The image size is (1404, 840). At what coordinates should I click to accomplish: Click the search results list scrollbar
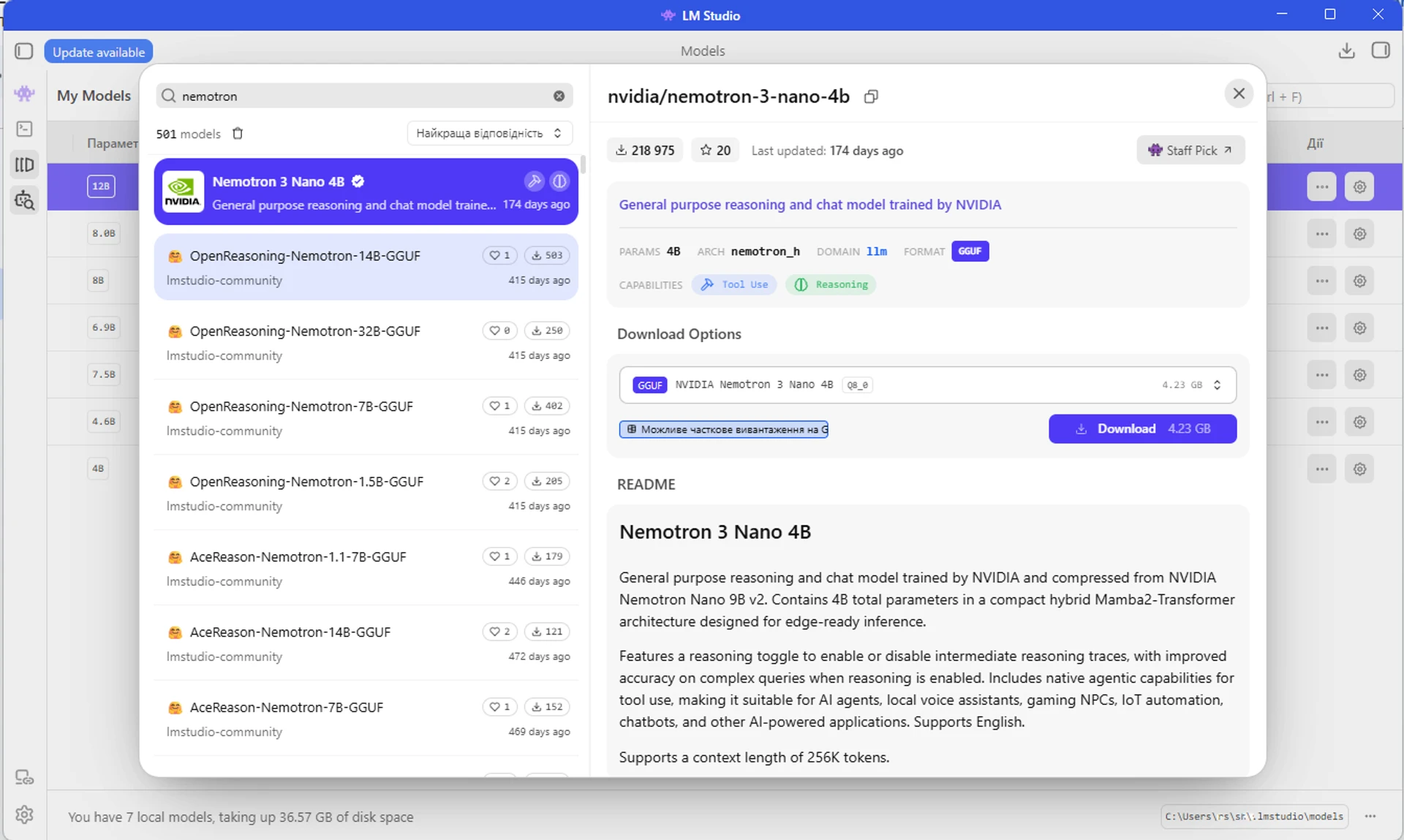pos(583,164)
